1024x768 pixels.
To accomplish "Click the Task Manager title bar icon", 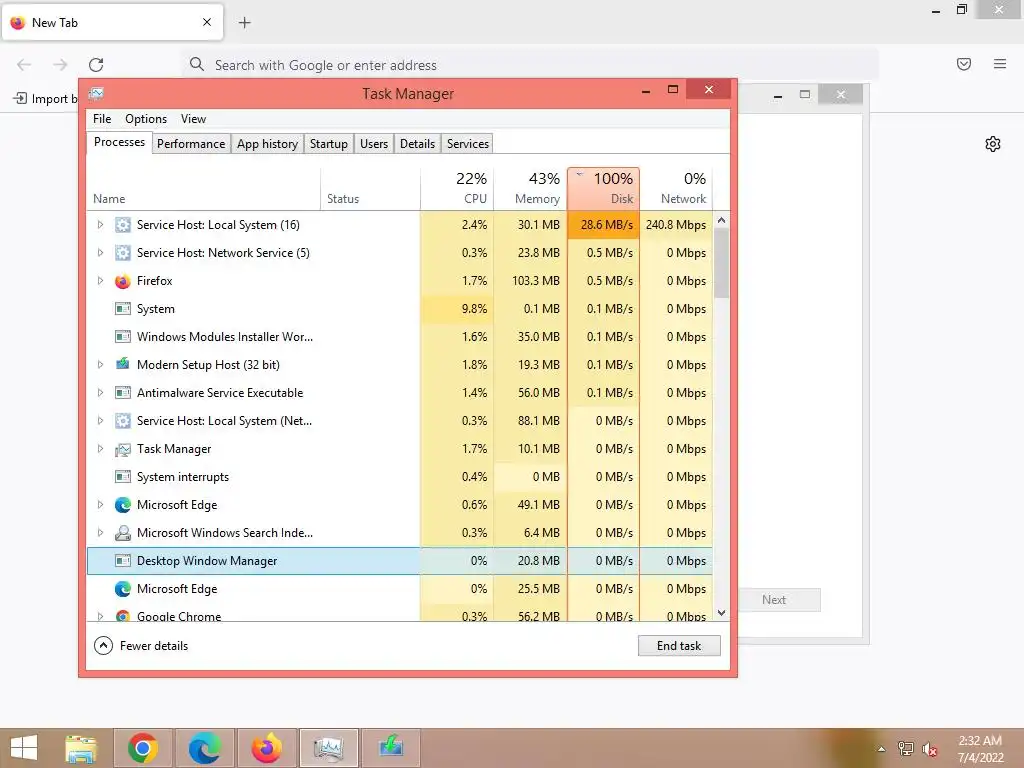I will tap(96, 93).
